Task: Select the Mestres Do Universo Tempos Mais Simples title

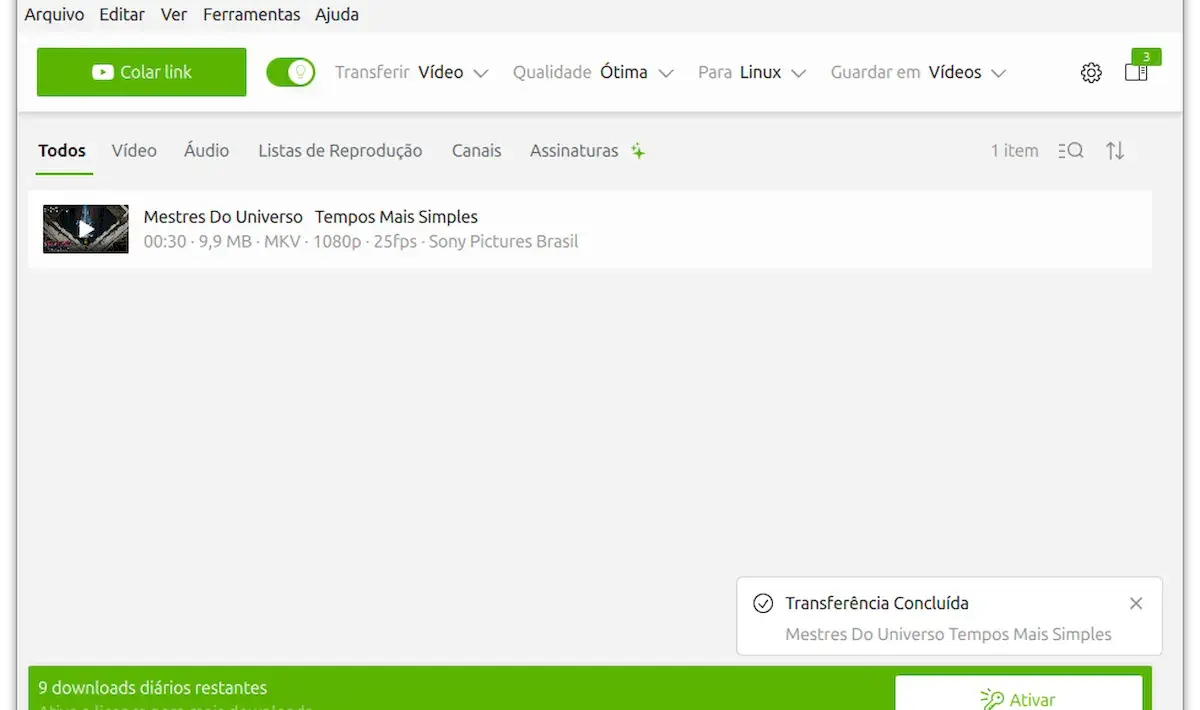Action: click(x=311, y=217)
